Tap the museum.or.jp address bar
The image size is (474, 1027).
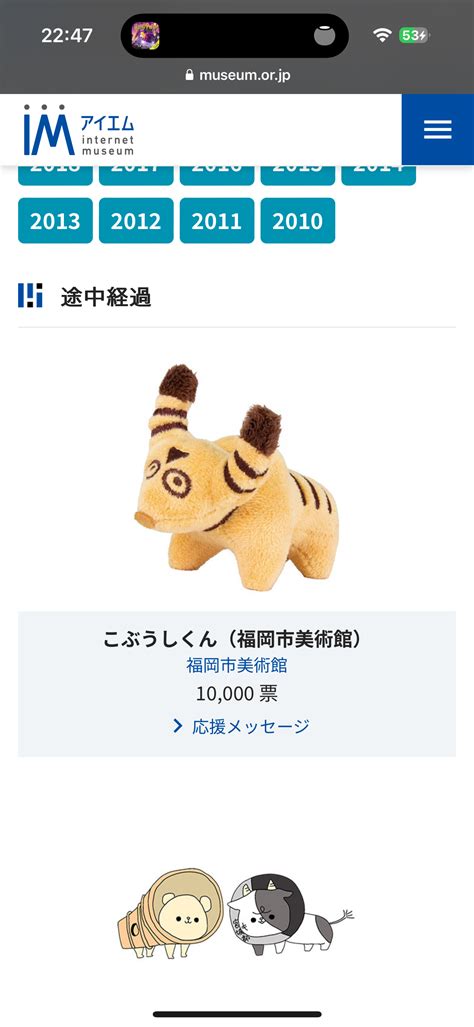(237, 75)
